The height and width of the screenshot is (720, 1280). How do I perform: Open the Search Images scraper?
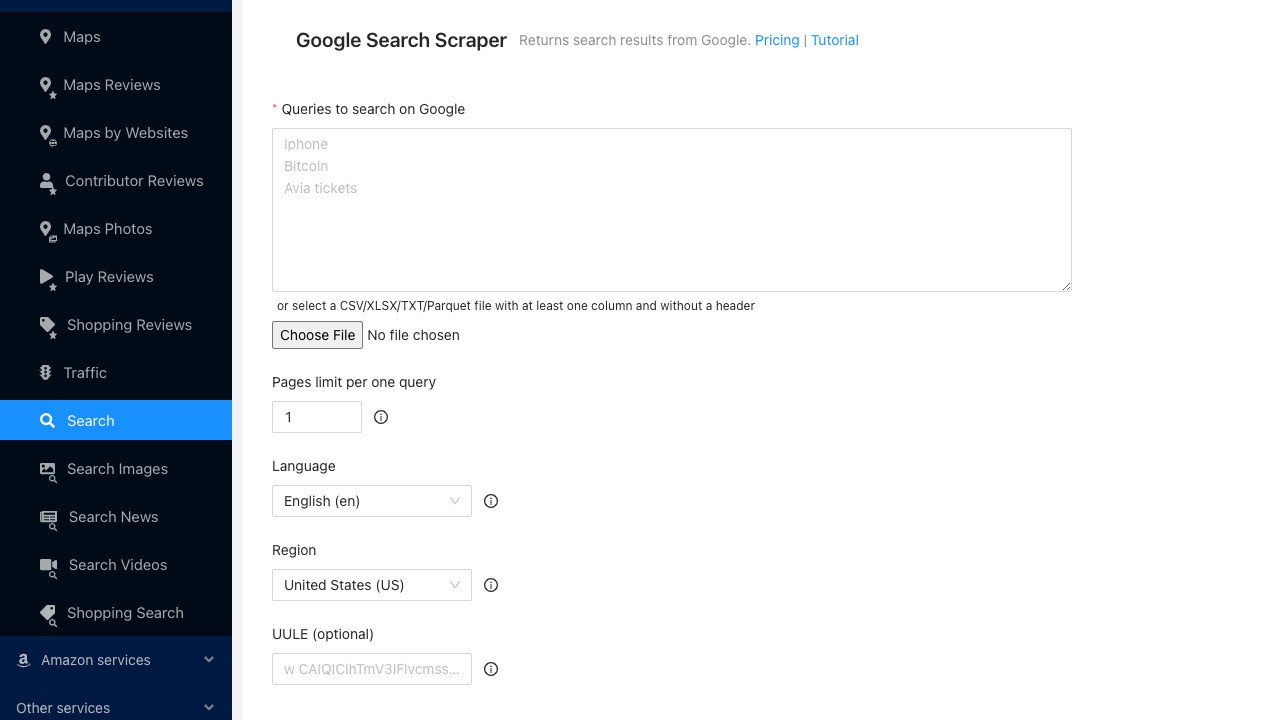[x=115, y=469]
